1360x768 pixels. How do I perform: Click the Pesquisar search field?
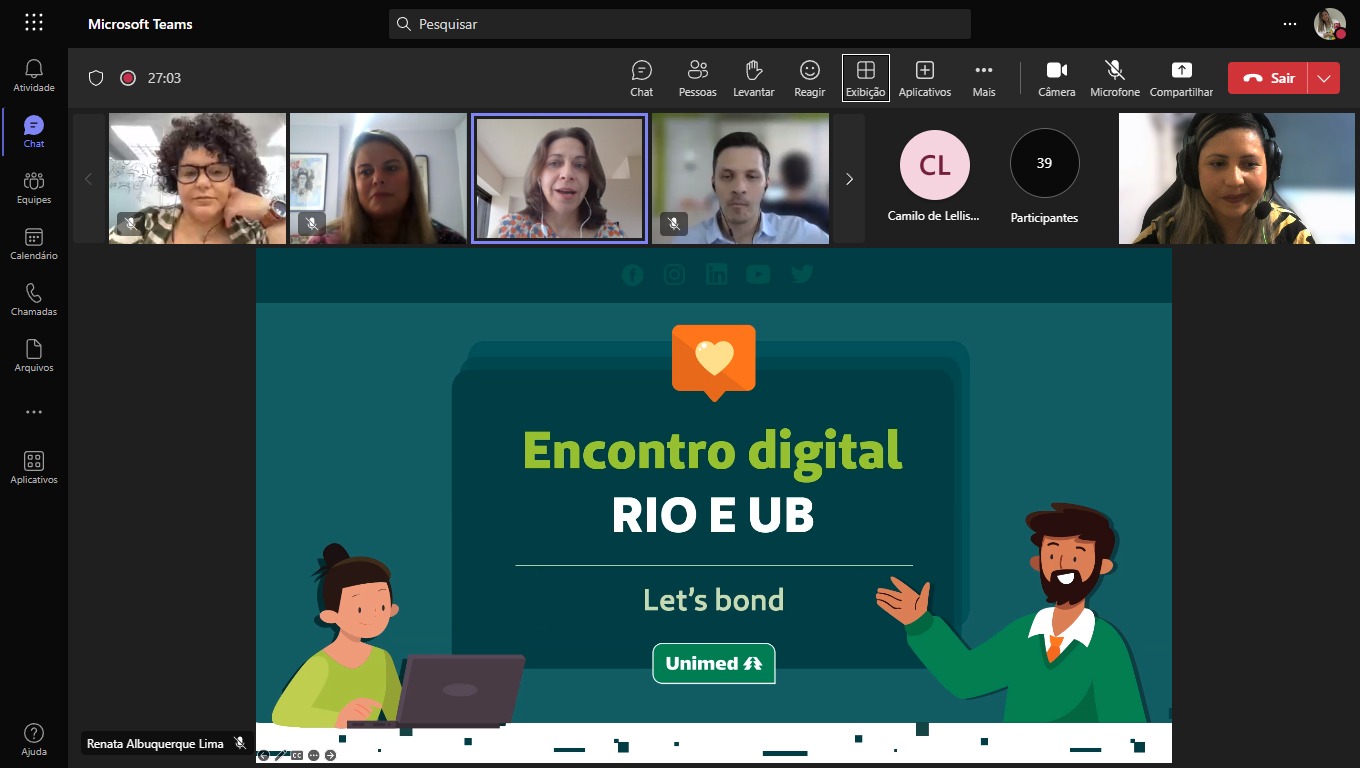tap(679, 24)
